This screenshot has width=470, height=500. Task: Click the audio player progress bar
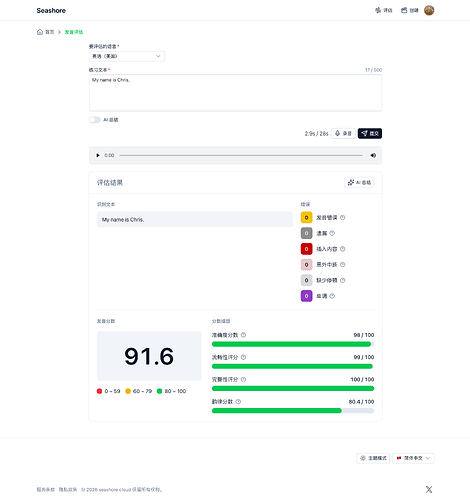click(241, 155)
